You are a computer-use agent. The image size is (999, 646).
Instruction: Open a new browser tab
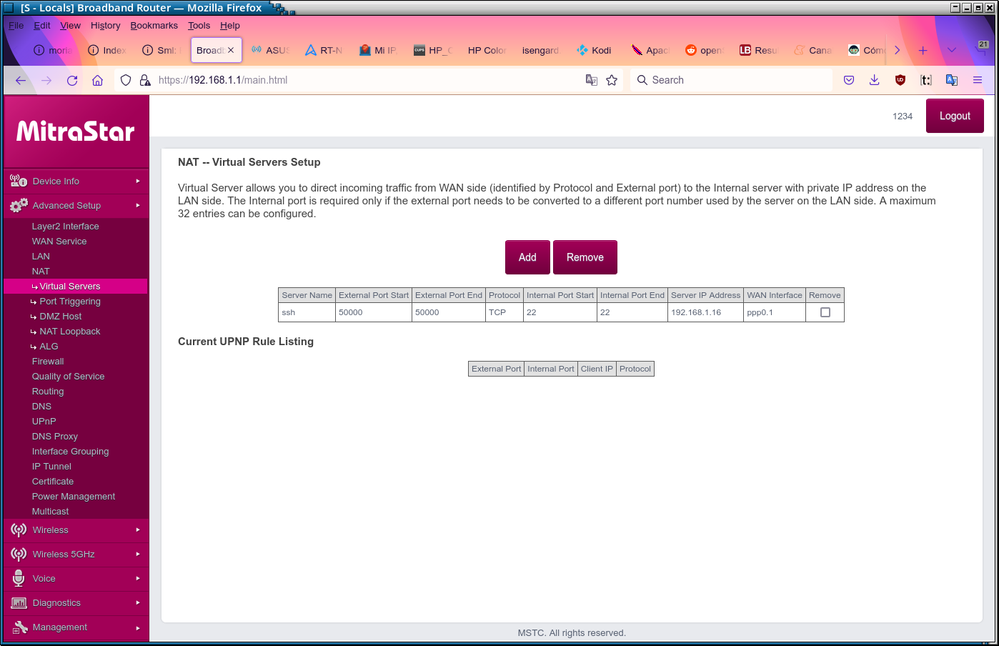(x=922, y=50)
